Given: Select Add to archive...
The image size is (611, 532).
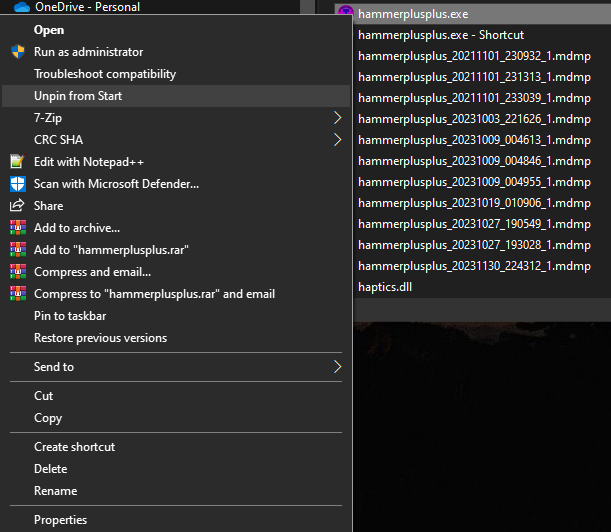Looking at the screenshot, I should point(176,228).
